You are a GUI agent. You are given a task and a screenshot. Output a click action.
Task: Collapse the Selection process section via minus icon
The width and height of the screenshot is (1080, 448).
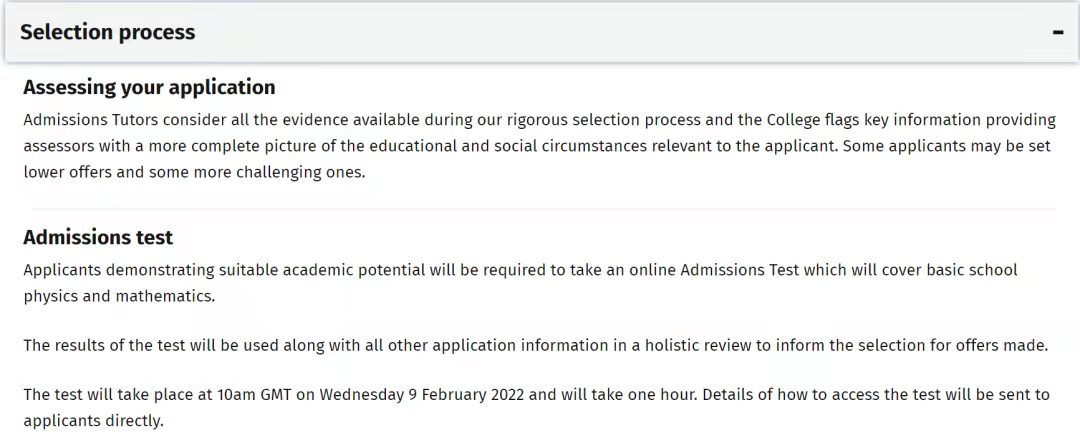[1058, 32]
